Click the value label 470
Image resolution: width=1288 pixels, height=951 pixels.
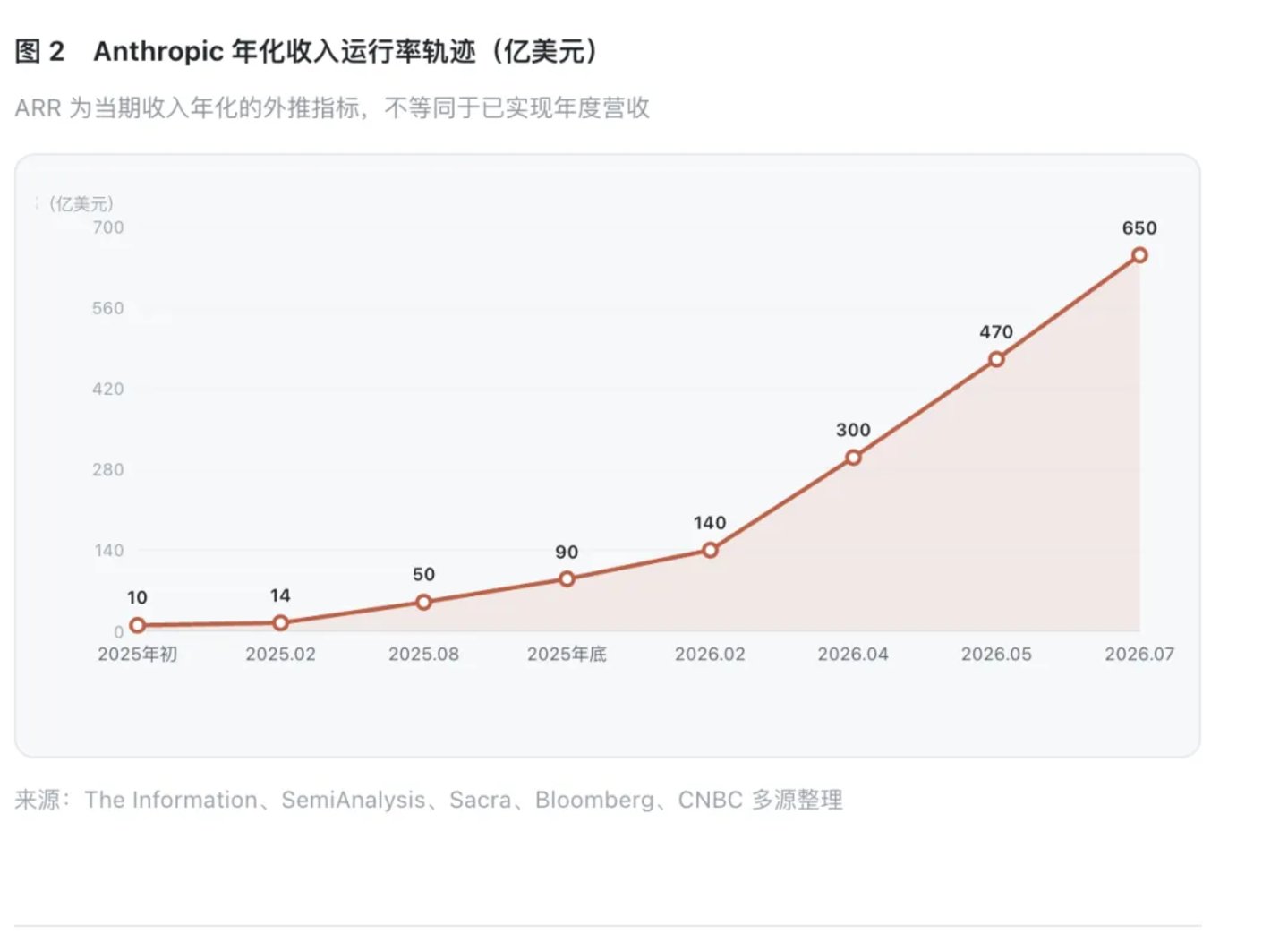point(996,332)
